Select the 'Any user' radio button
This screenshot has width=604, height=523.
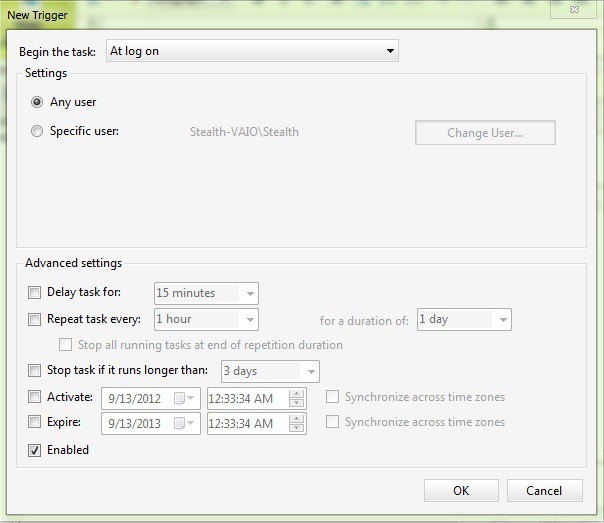point(37,102)
